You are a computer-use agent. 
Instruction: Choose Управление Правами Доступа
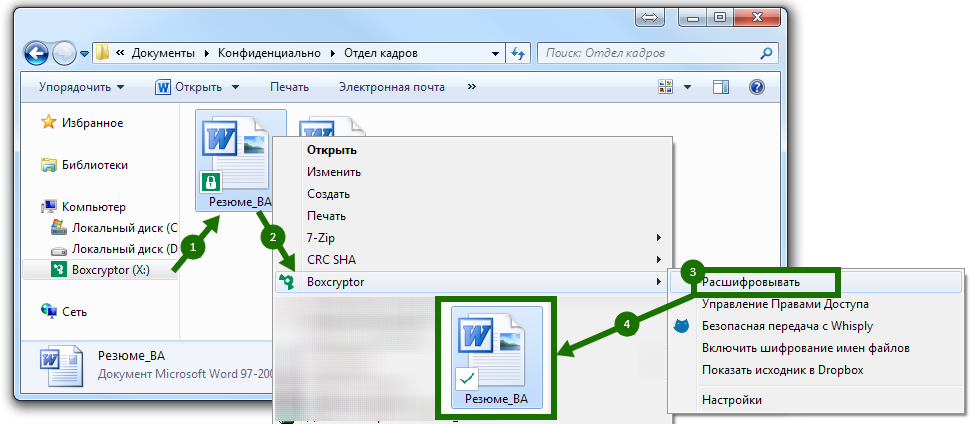click(816, 304)
